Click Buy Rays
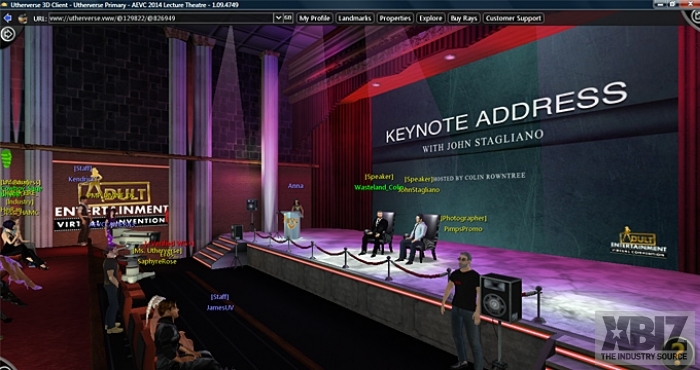This screenshot has width=700, height=370. click(463, 18)
